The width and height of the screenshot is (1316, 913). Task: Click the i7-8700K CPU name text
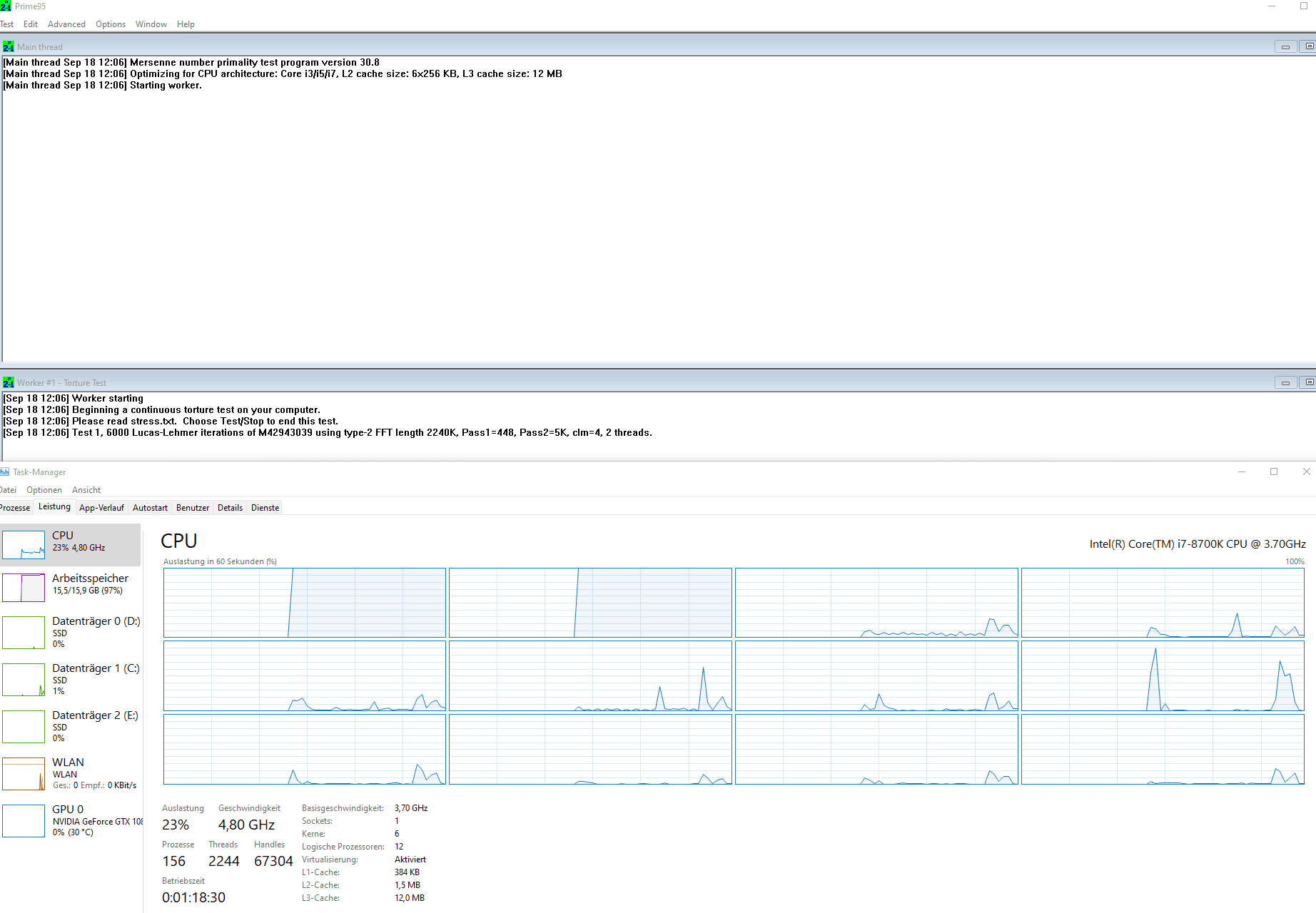click(1198, 544)
